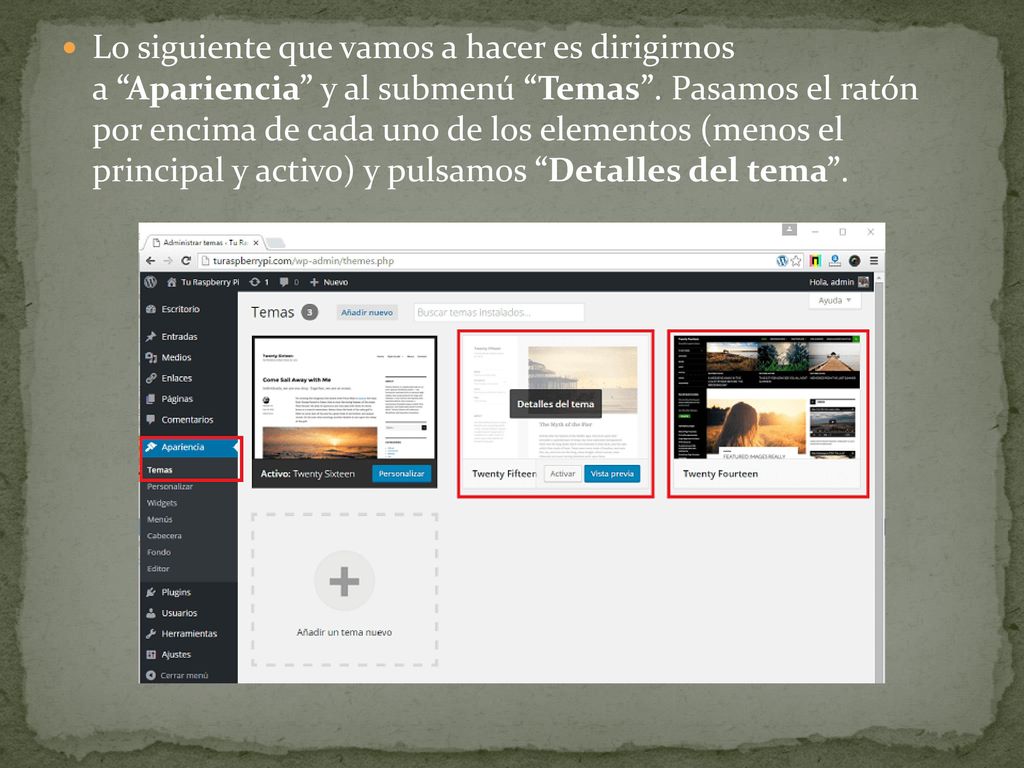Reload the page with the refresh icon

coord(186,261)
